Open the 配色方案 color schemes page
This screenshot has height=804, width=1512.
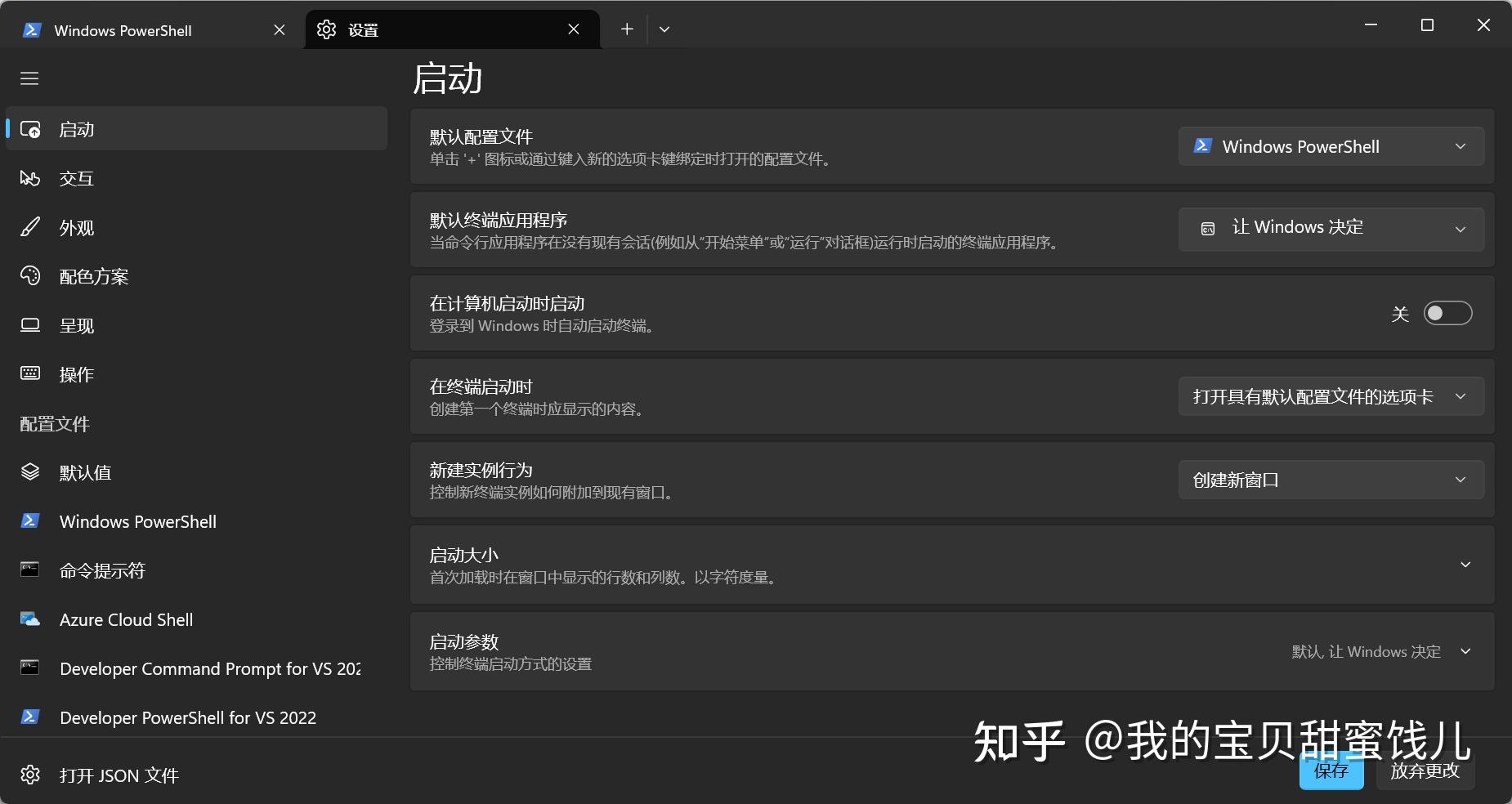pos(94,276)
